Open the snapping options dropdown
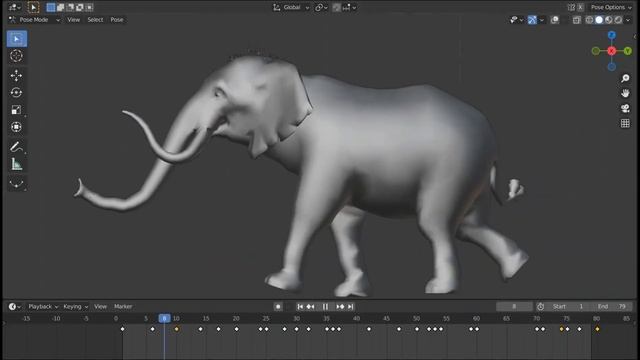The image size is (640, 360). [x=349, y=7]
